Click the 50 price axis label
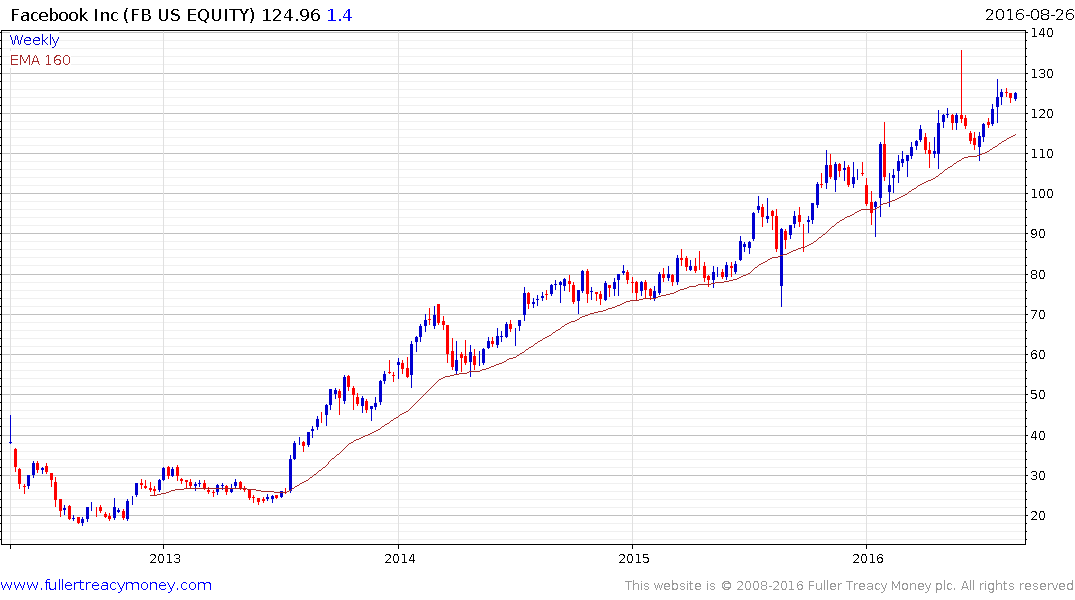1075x600 pixels. click(x=1039, y=394)
